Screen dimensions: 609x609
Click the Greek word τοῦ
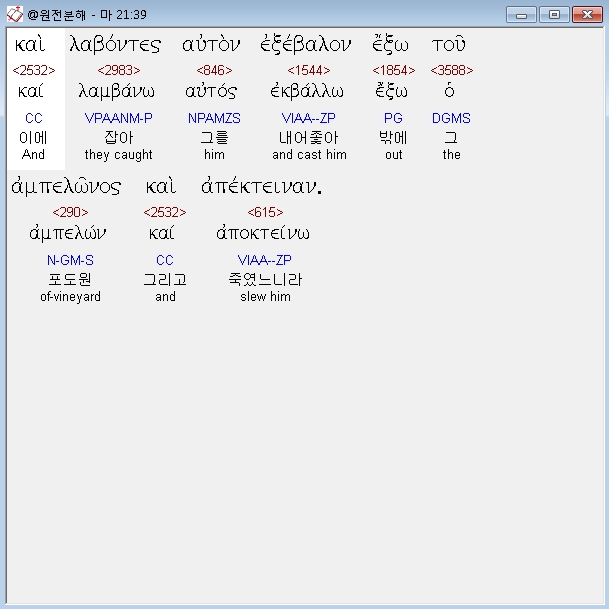[449, 44]
